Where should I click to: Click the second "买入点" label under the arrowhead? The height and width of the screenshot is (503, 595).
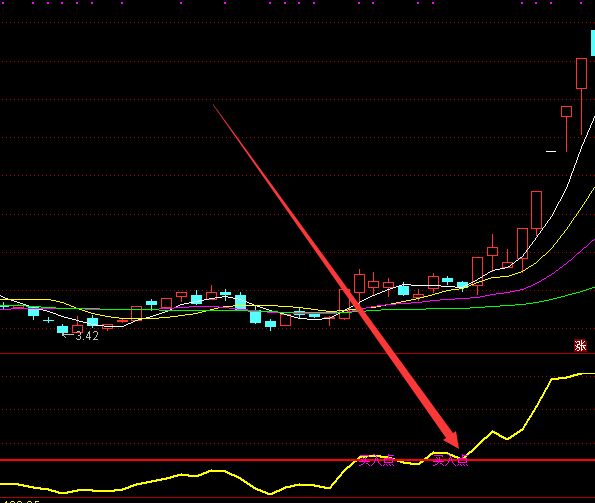tap(450, 461)
